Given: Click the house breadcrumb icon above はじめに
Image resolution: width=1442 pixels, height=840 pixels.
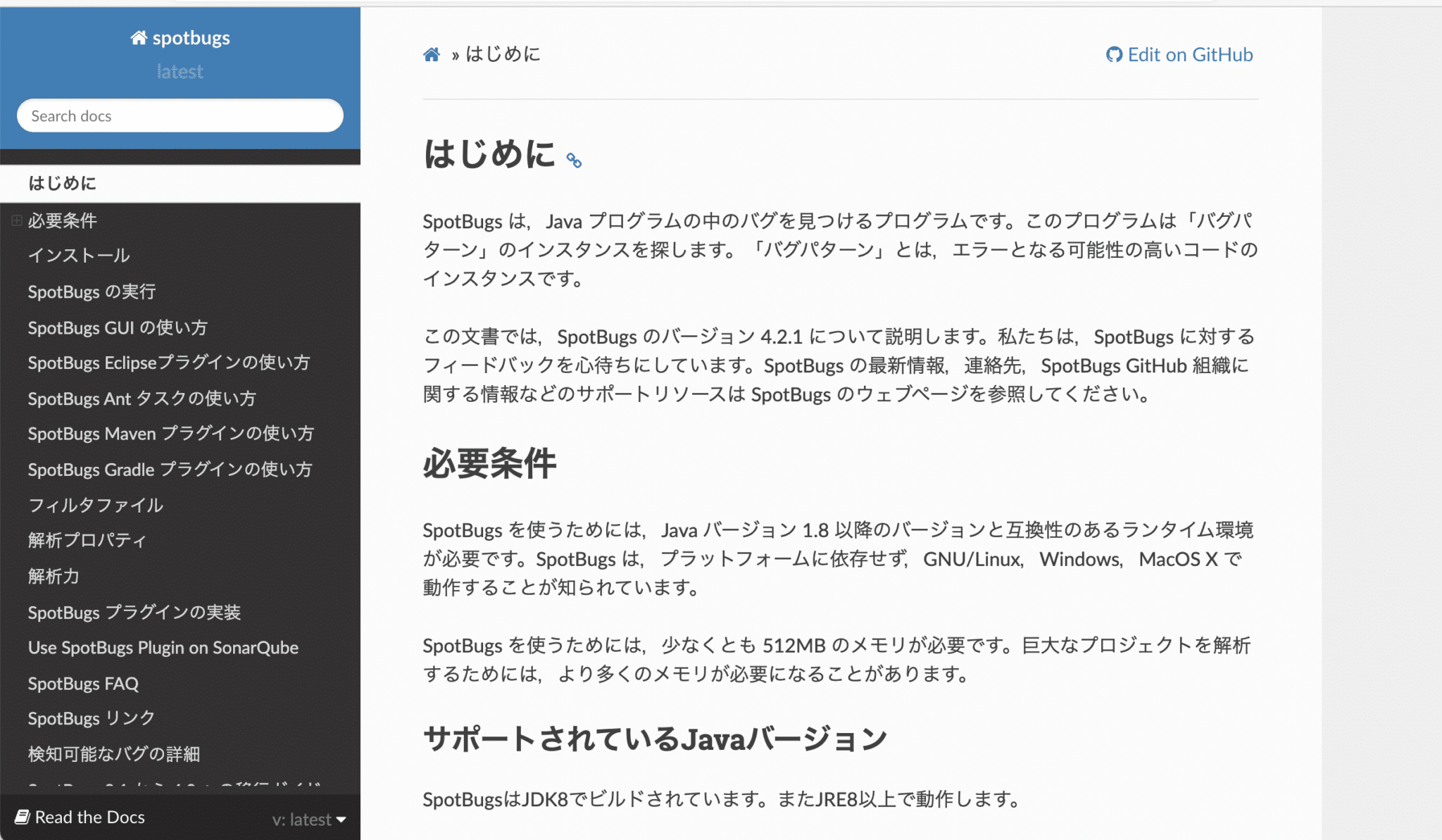Looking at the screenshot, I should click(x=431, y=54).
